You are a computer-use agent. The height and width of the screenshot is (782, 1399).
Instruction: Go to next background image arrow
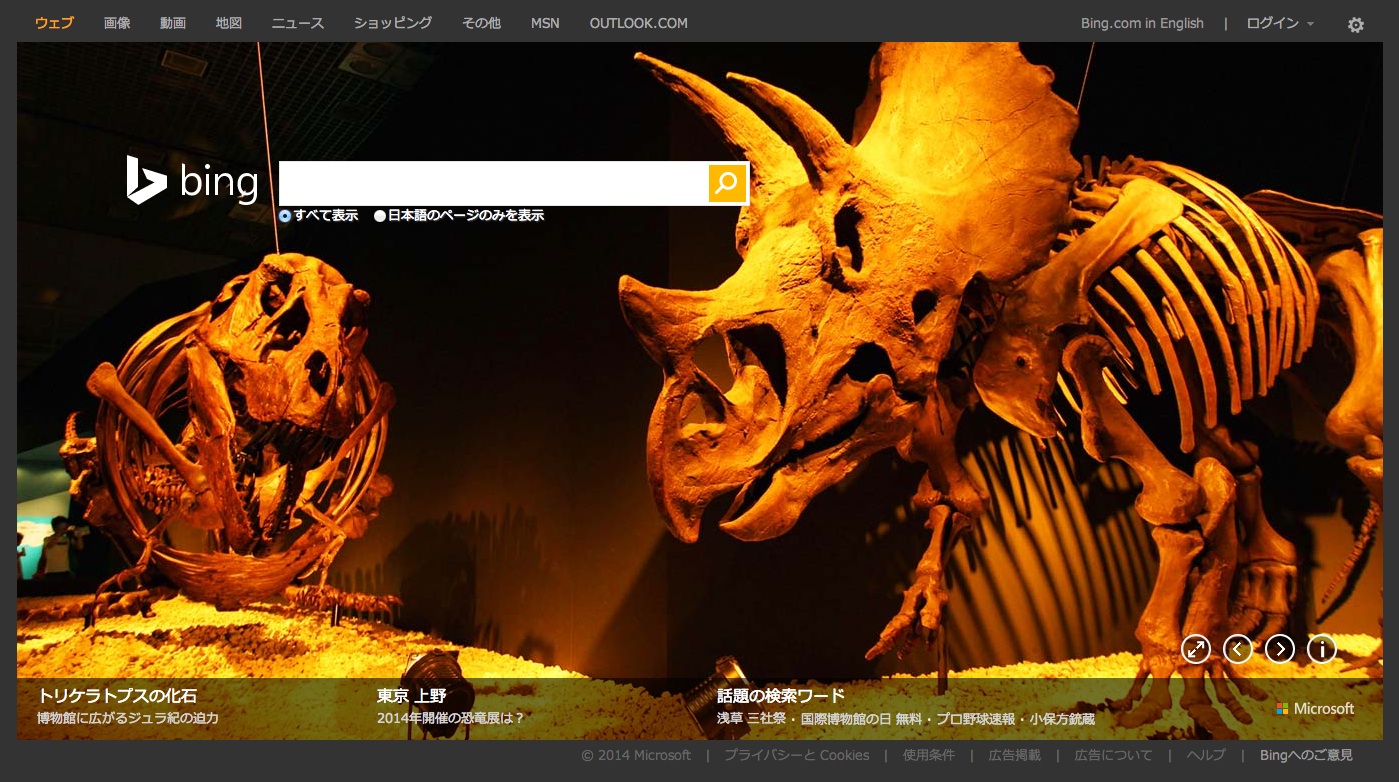(1279, 649)
